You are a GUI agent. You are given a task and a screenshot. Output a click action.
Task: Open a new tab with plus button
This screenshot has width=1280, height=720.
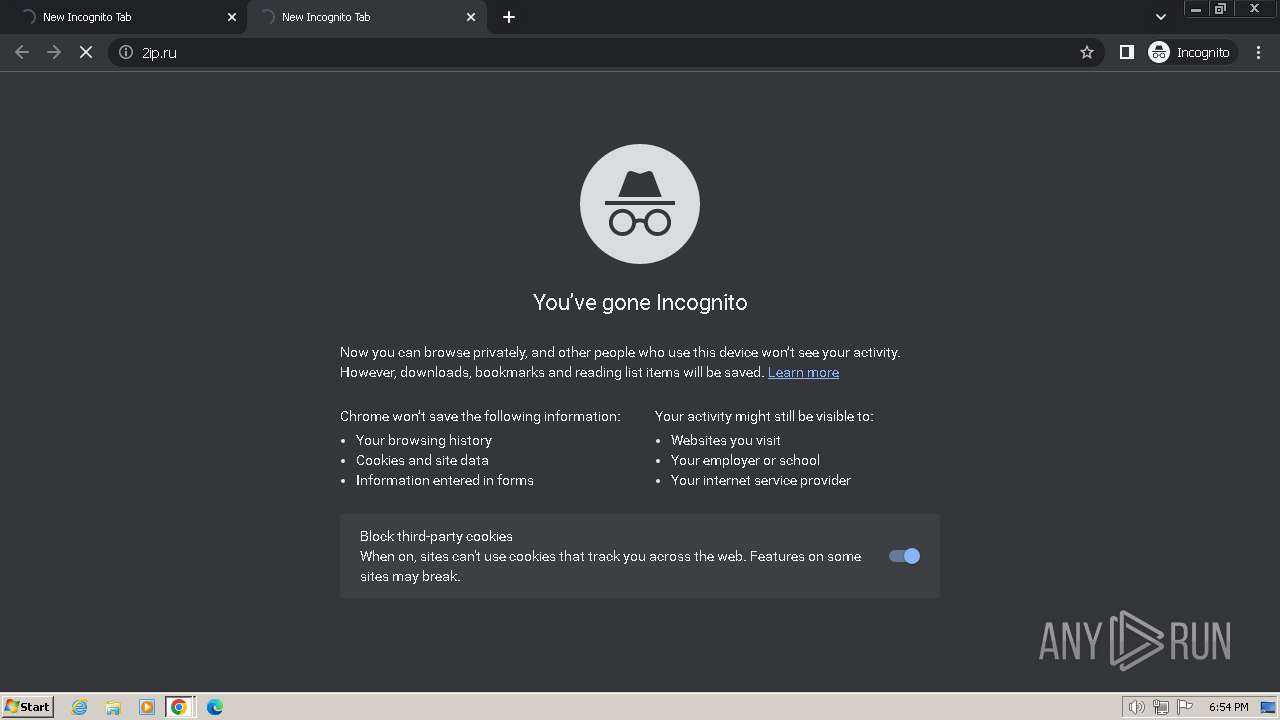(x=509, y=17)
